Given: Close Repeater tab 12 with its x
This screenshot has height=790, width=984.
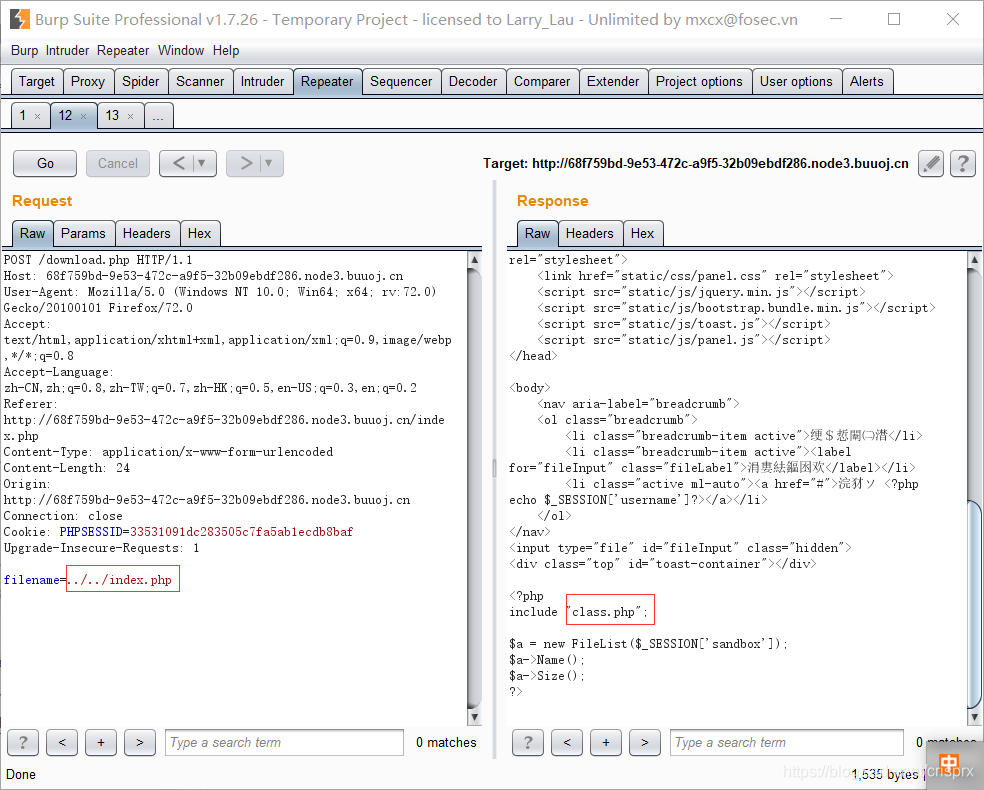Looking at the screenshot, I should tap(83, 117).
